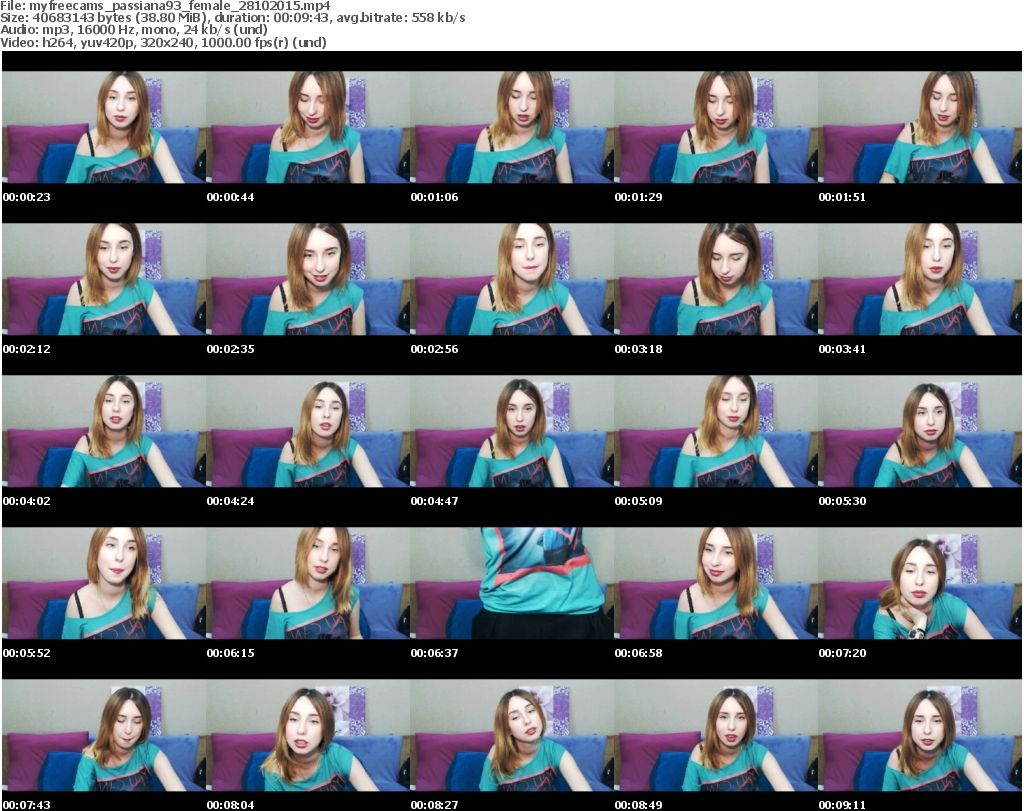Select the thumbnail frame at 00:00:44
This screenshot has height=811, width=1024.
[308, 127]
